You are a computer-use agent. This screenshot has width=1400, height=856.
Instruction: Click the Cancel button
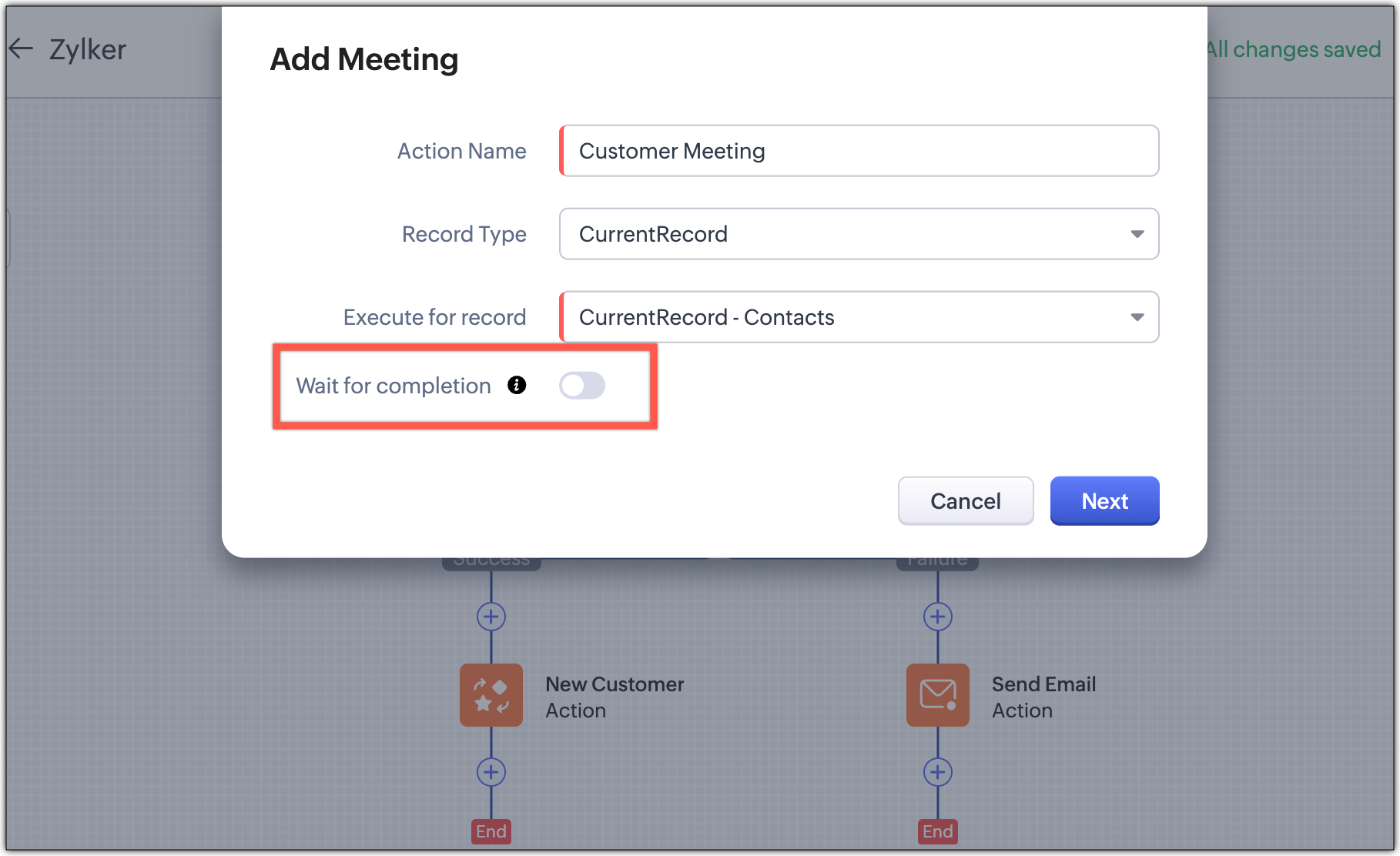click(x=965, y=501)
